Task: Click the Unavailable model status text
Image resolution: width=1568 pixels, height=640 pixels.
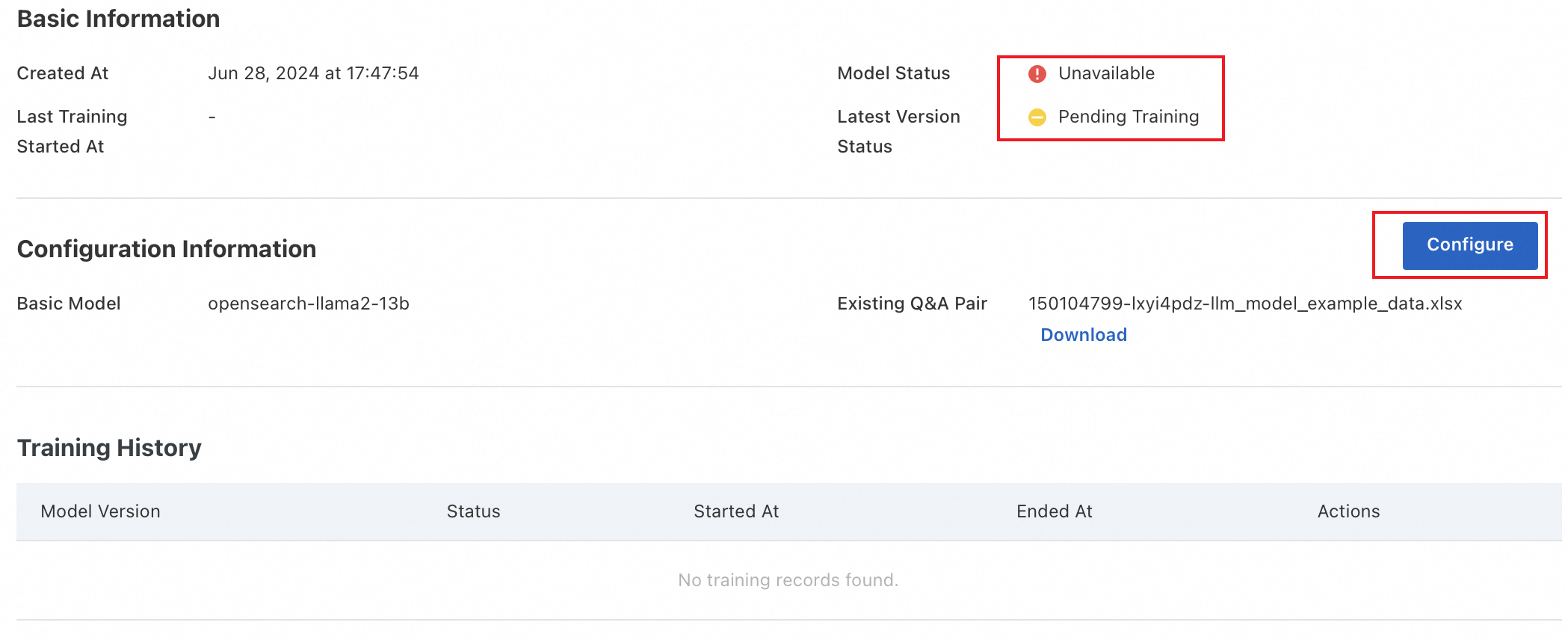Action: tap(1106, 73)
